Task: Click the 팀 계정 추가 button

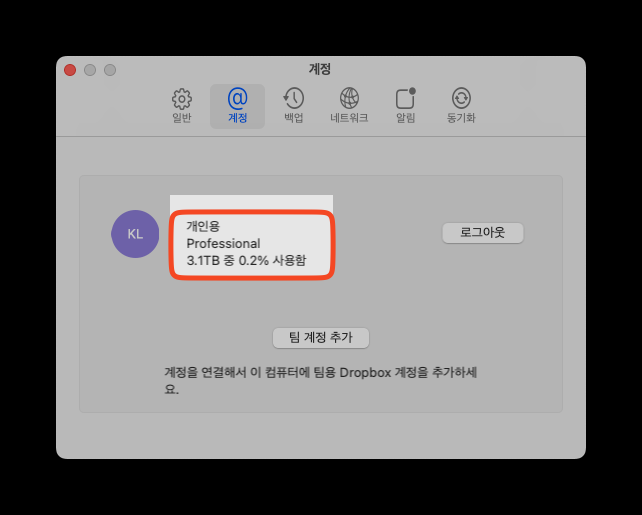Action: click(x=321, y=338)
